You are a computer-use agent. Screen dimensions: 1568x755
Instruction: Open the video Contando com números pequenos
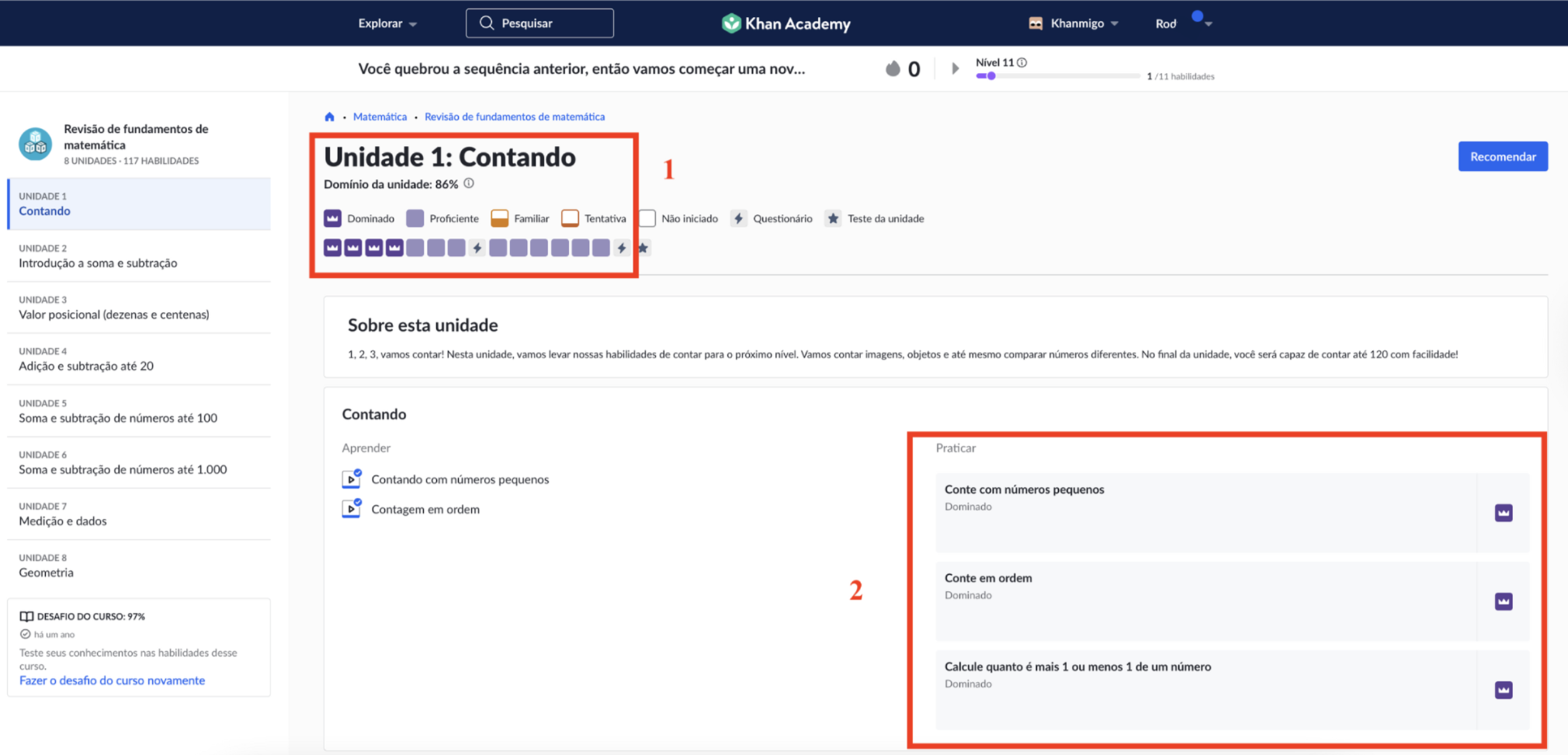pyautogui.click(x=460, y=479)
